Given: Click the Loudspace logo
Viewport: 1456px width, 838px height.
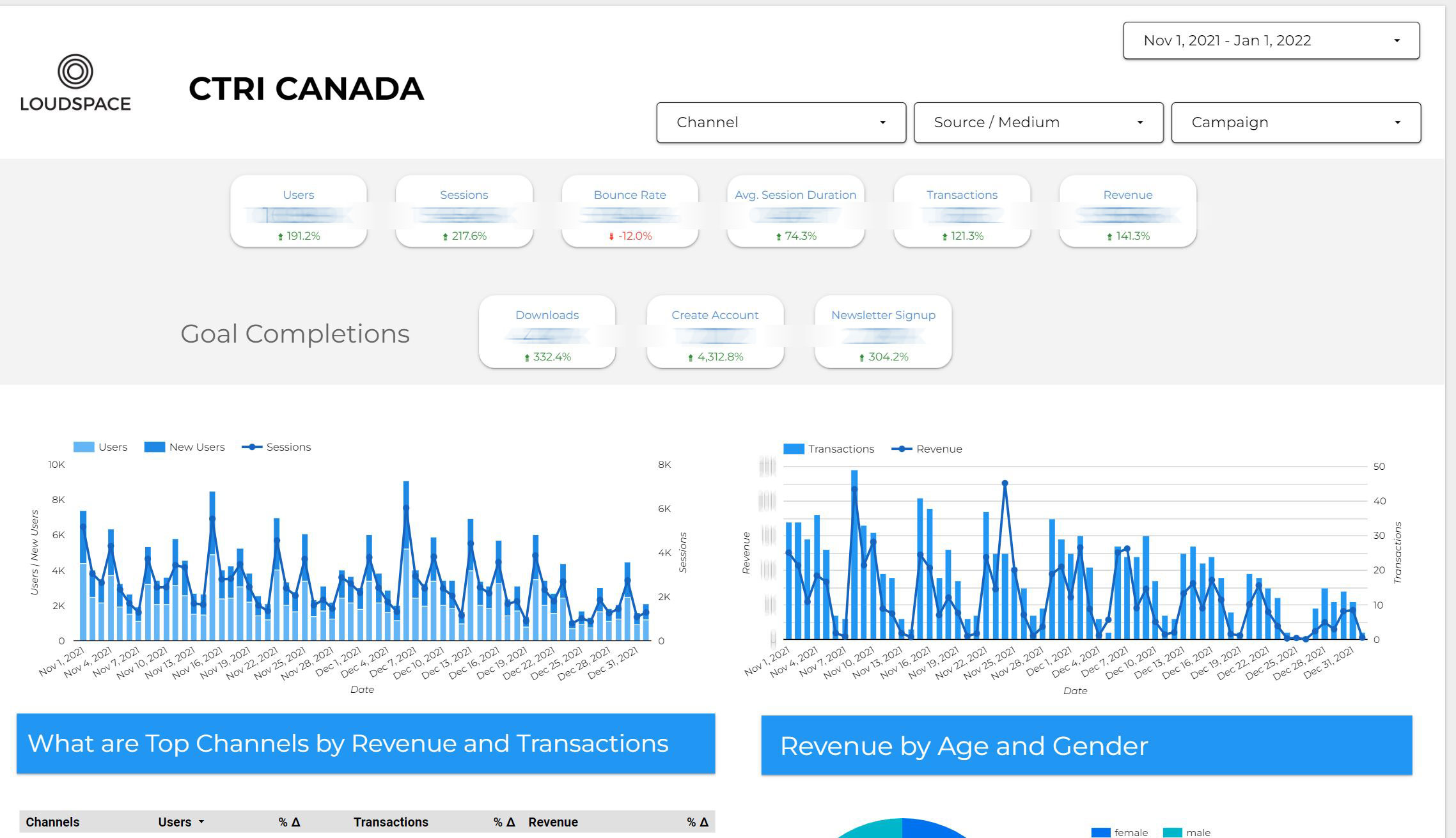Looking at the screenshot, I should click(x=75, y=82).
